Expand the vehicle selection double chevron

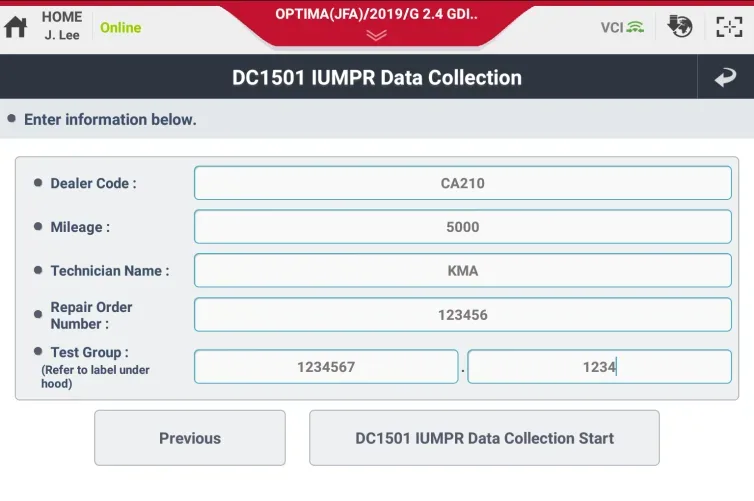[376, 35]
